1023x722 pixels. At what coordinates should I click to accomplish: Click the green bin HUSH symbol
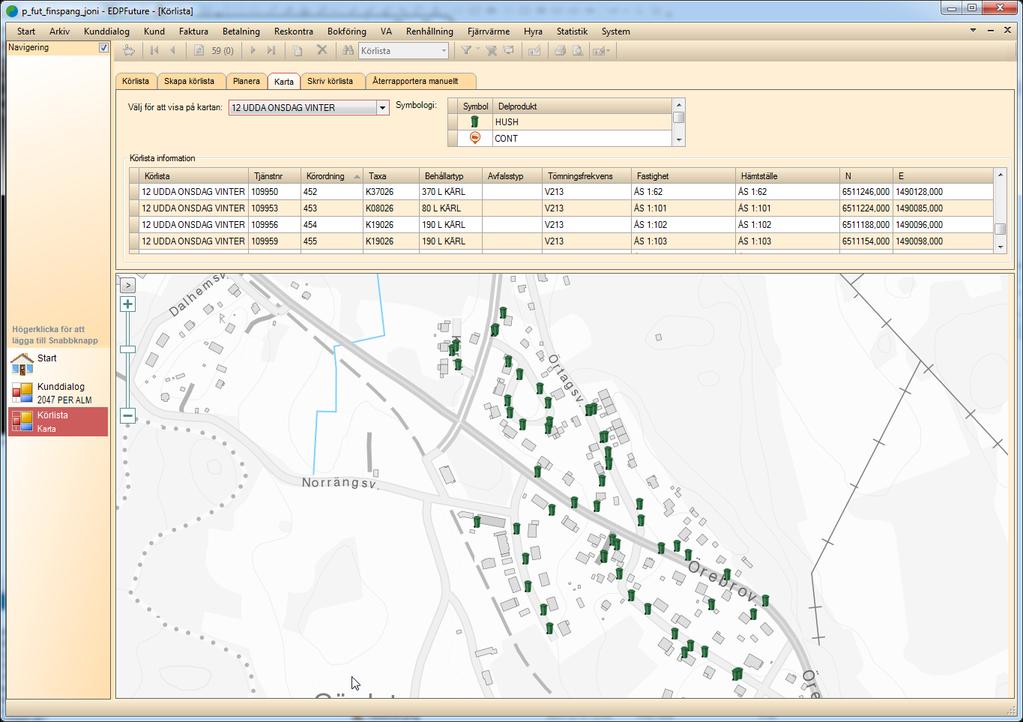click(475, 121)
